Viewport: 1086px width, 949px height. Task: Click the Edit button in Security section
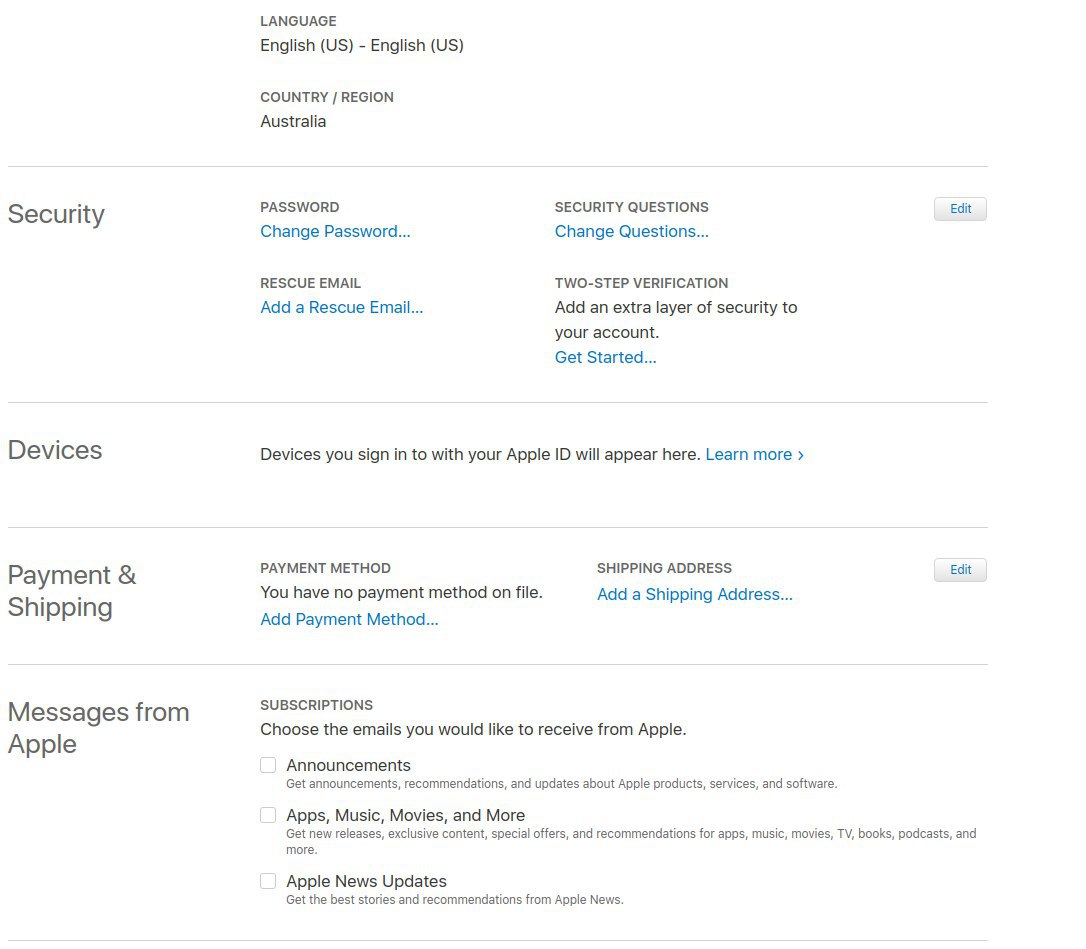960,209
